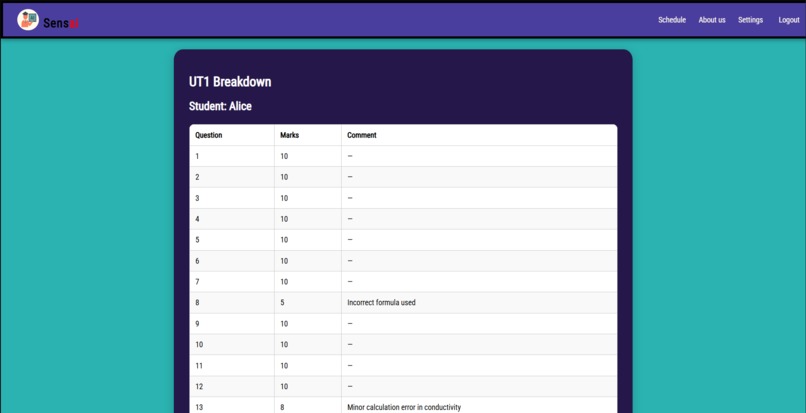The width and height of the screenshot is (806, 413).
Task: Select marks cell in question 2 row
Action: (x=308, y=177)
